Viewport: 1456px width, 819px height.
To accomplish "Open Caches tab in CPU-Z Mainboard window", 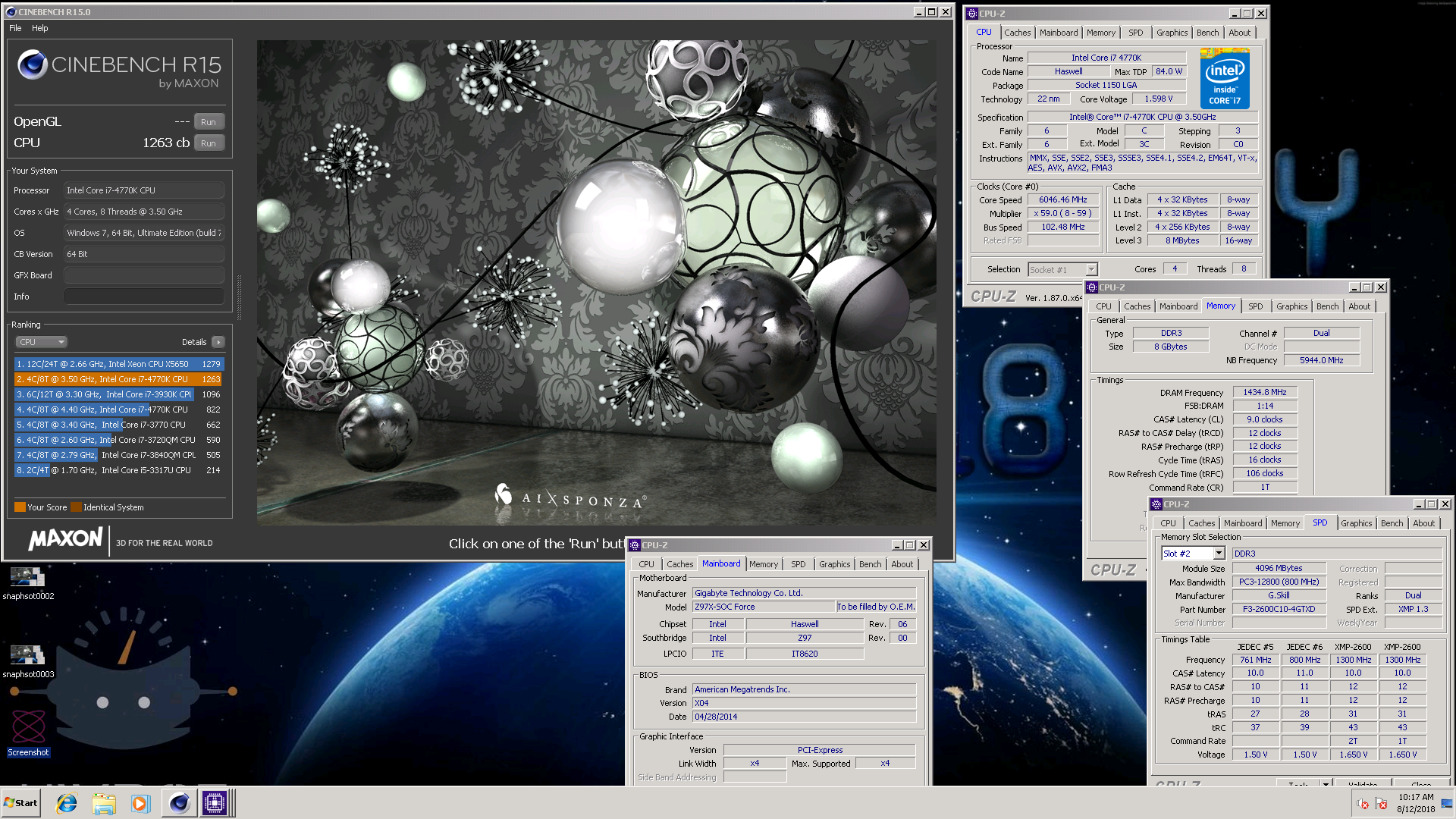I will coord(679,564).
